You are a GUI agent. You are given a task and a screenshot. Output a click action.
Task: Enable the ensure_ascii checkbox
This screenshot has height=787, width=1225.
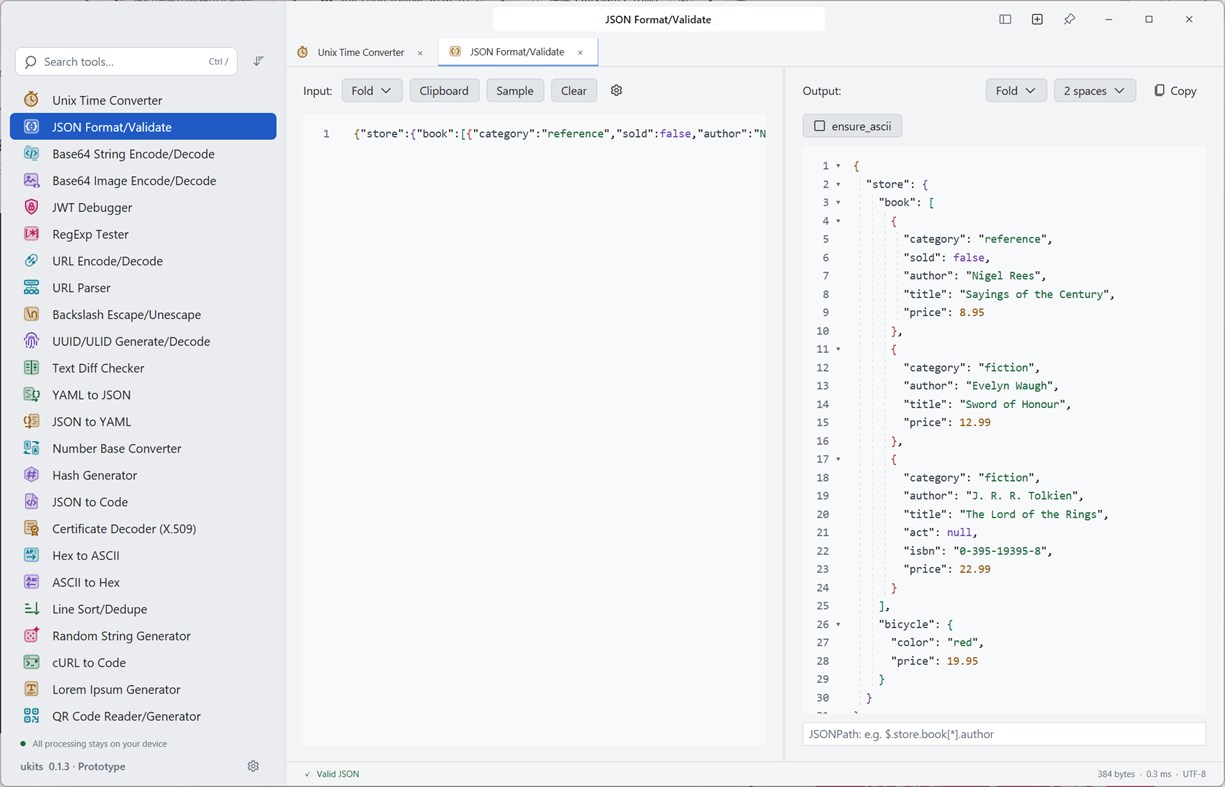tap(819, 126)
